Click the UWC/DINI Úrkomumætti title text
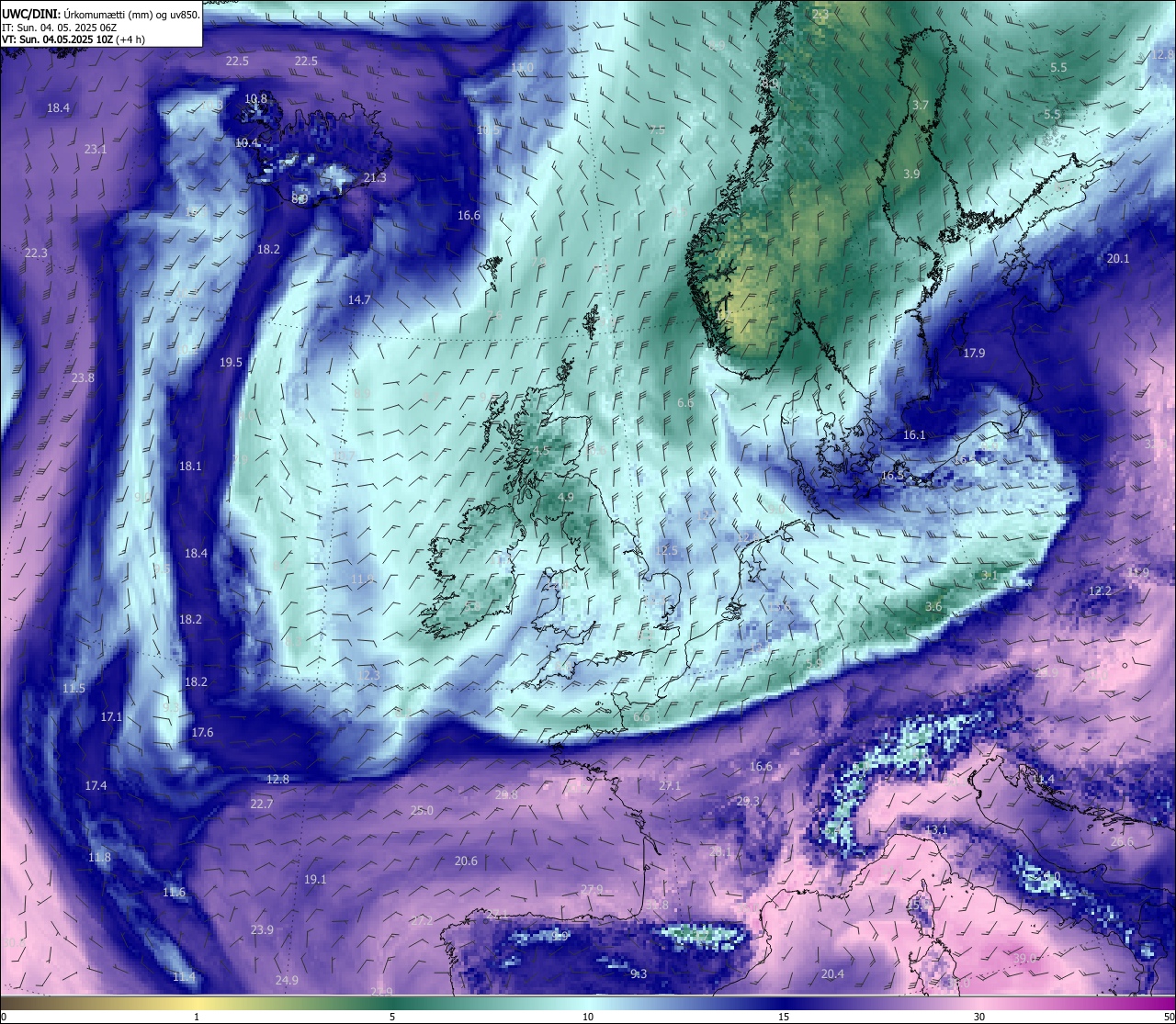1176x1024 pixels. pos(101,14)
